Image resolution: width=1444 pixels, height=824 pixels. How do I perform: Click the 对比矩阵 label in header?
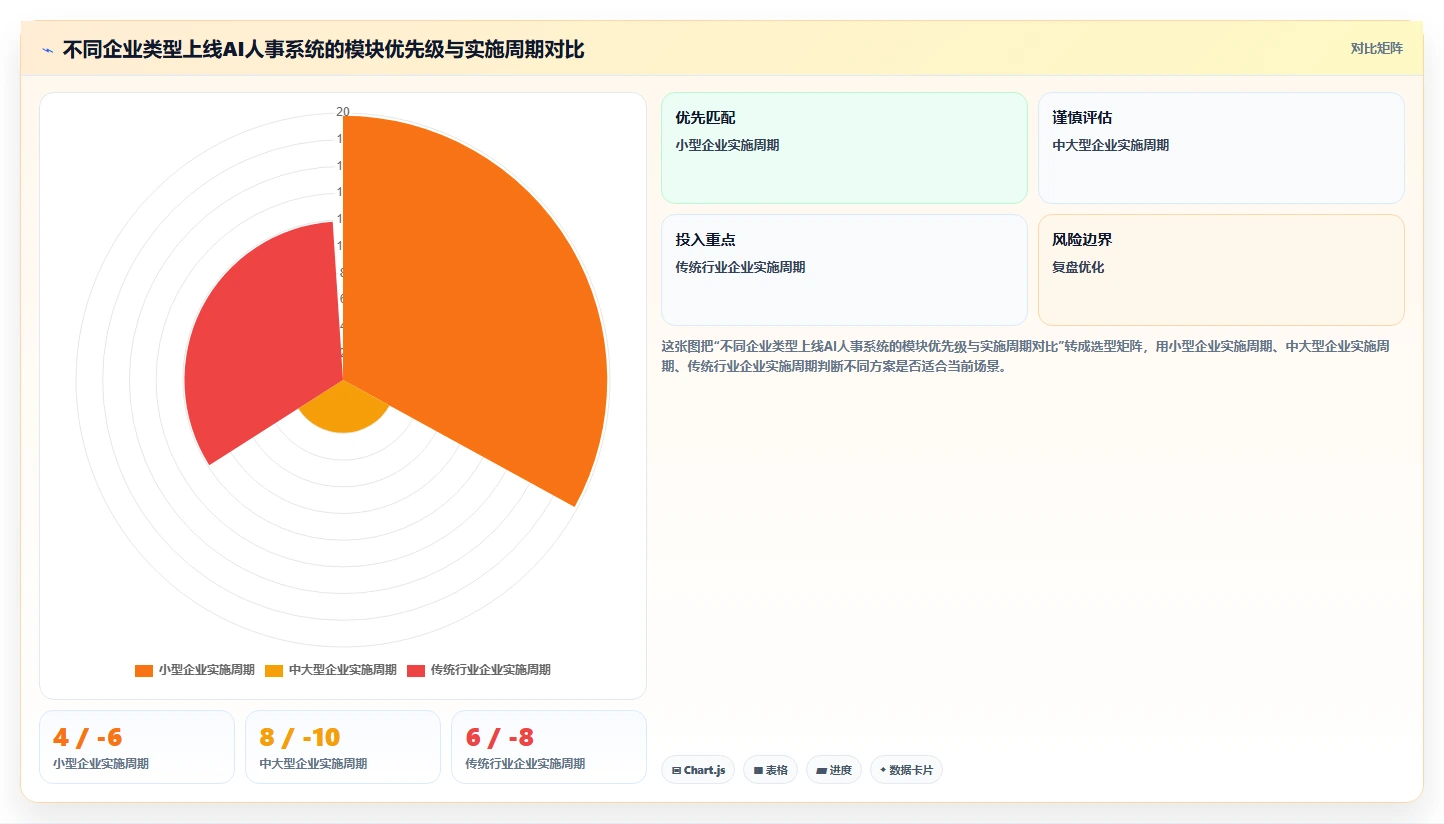1376,49
